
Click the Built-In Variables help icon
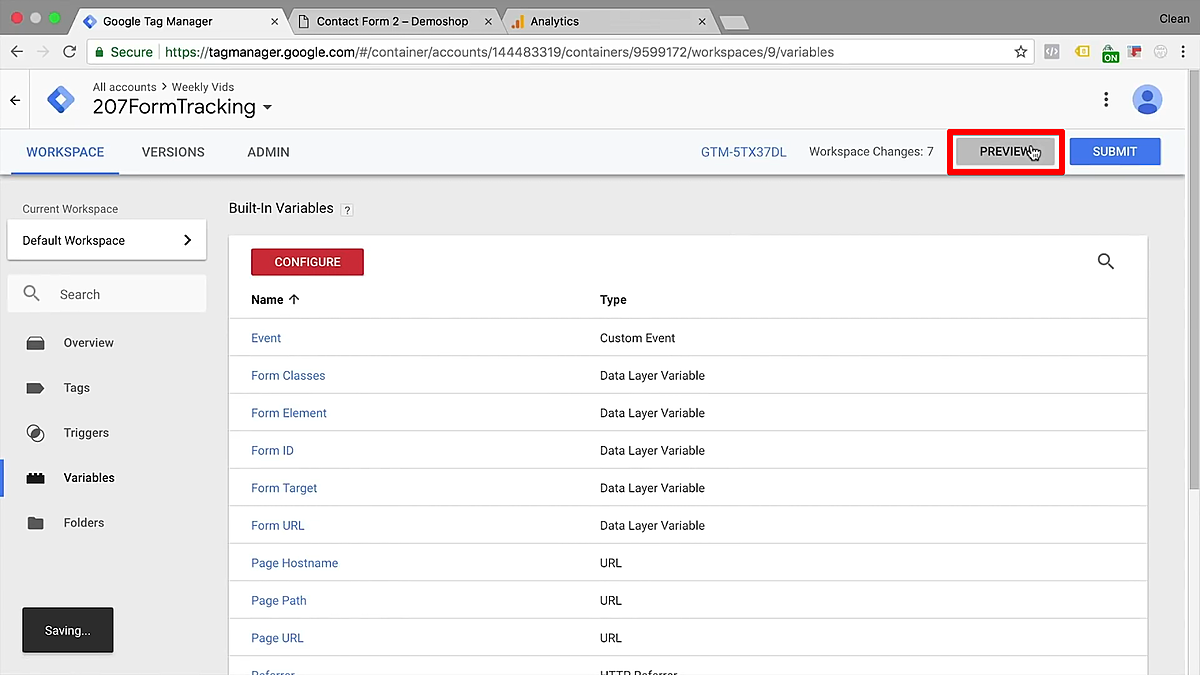tap(347, 210)
